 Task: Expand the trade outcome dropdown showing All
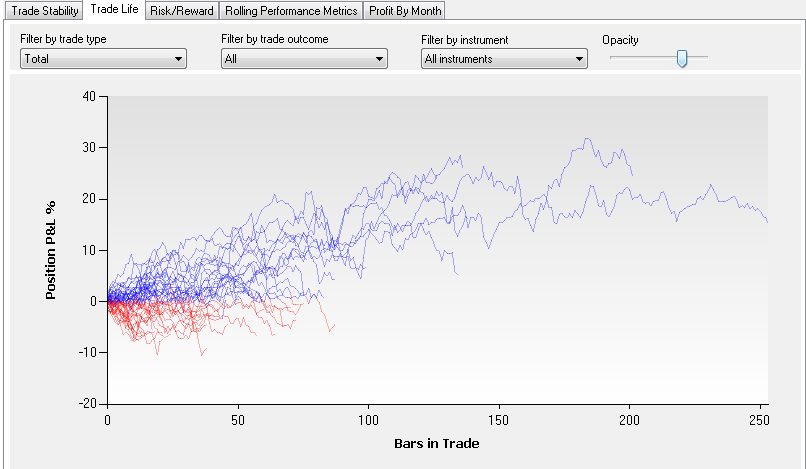pyautogui.click(x=303, y=59)
